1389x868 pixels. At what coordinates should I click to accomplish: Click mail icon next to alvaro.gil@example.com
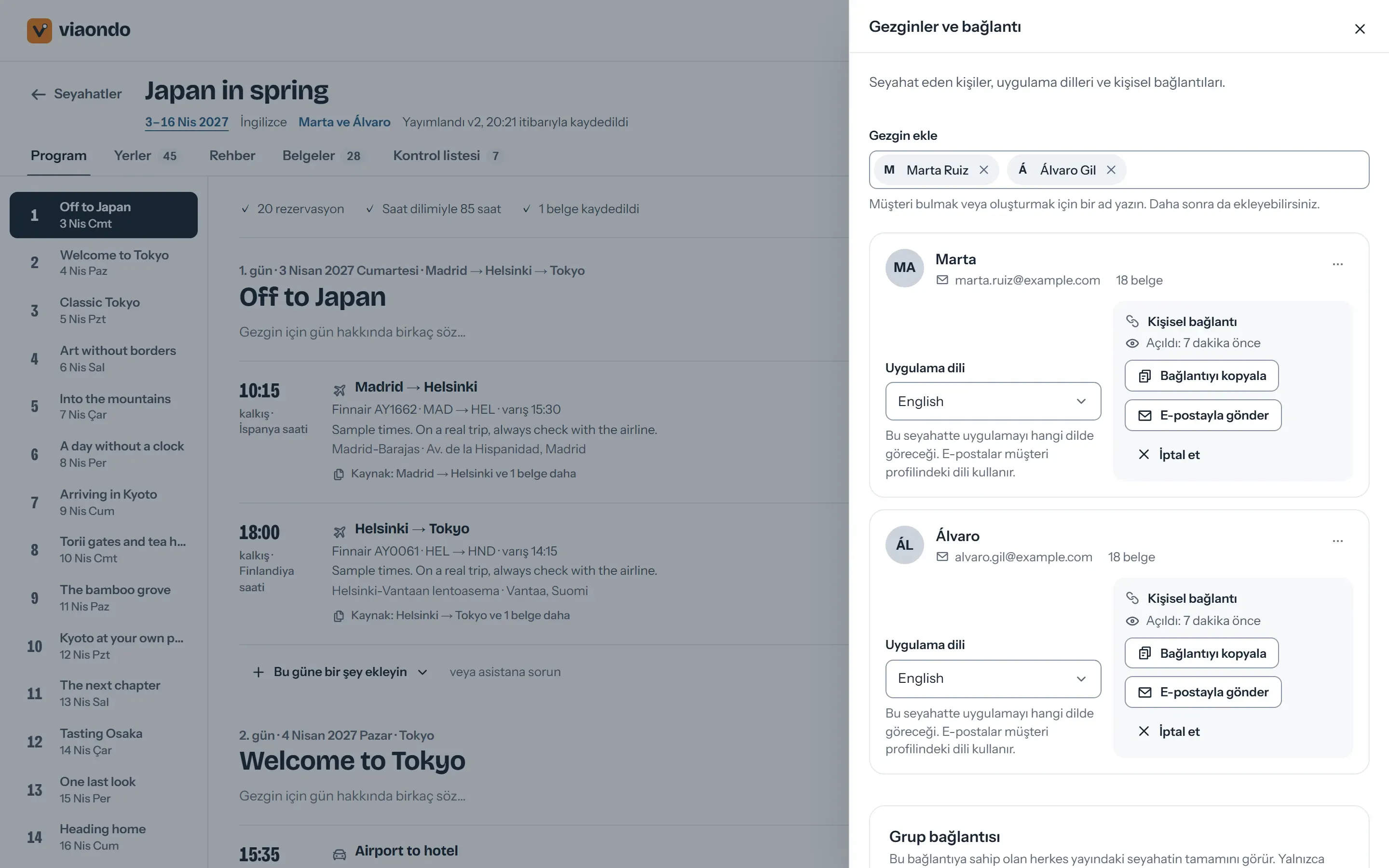coord(942,557)
